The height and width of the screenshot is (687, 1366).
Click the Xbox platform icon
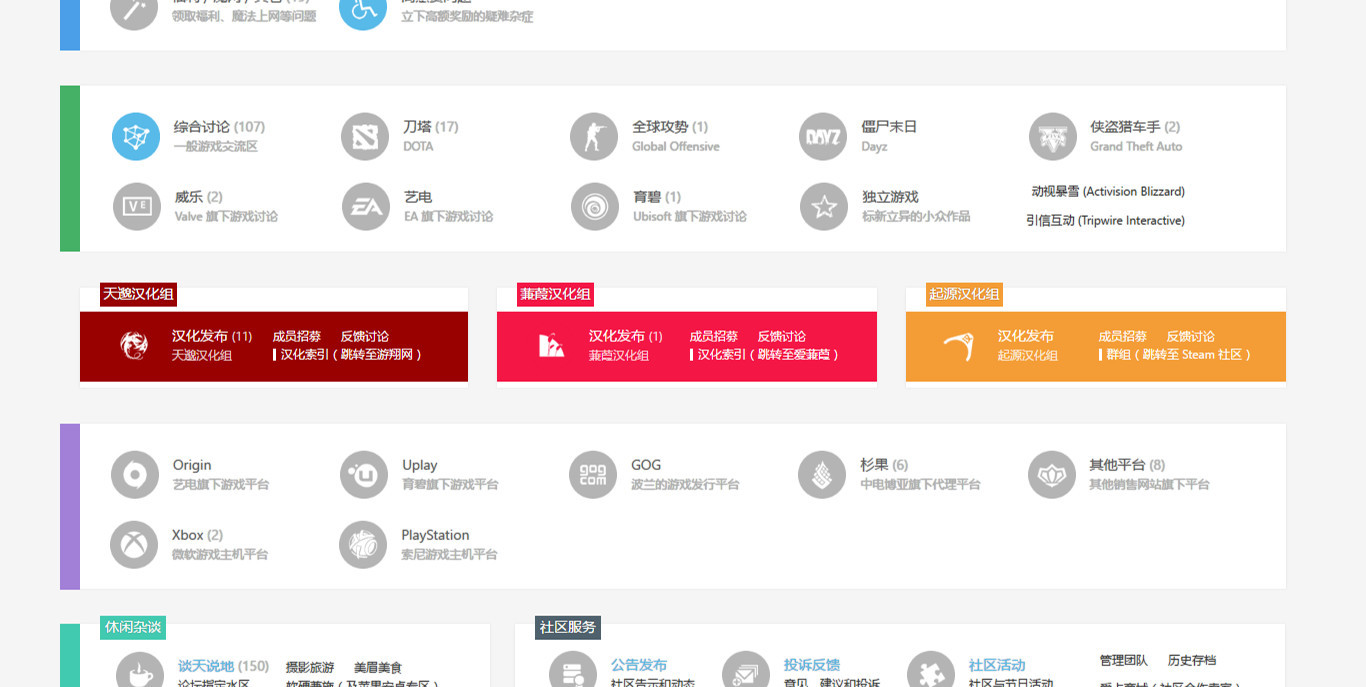pos(134,545)
